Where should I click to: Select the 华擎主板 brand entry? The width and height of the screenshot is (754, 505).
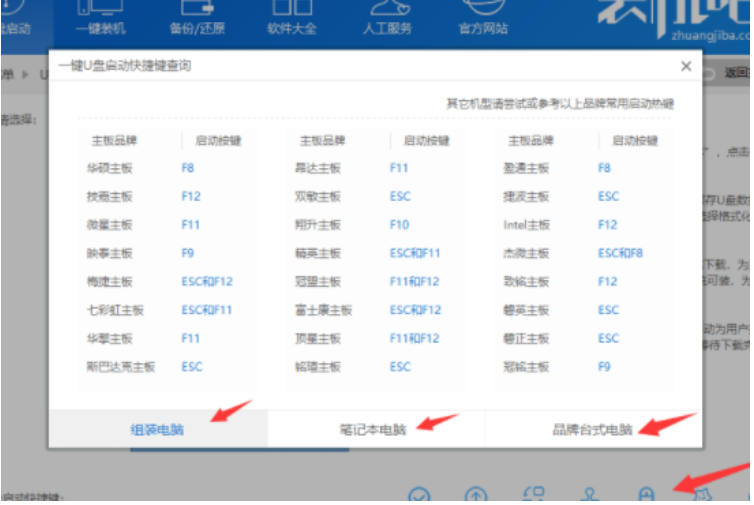(110, 338)
